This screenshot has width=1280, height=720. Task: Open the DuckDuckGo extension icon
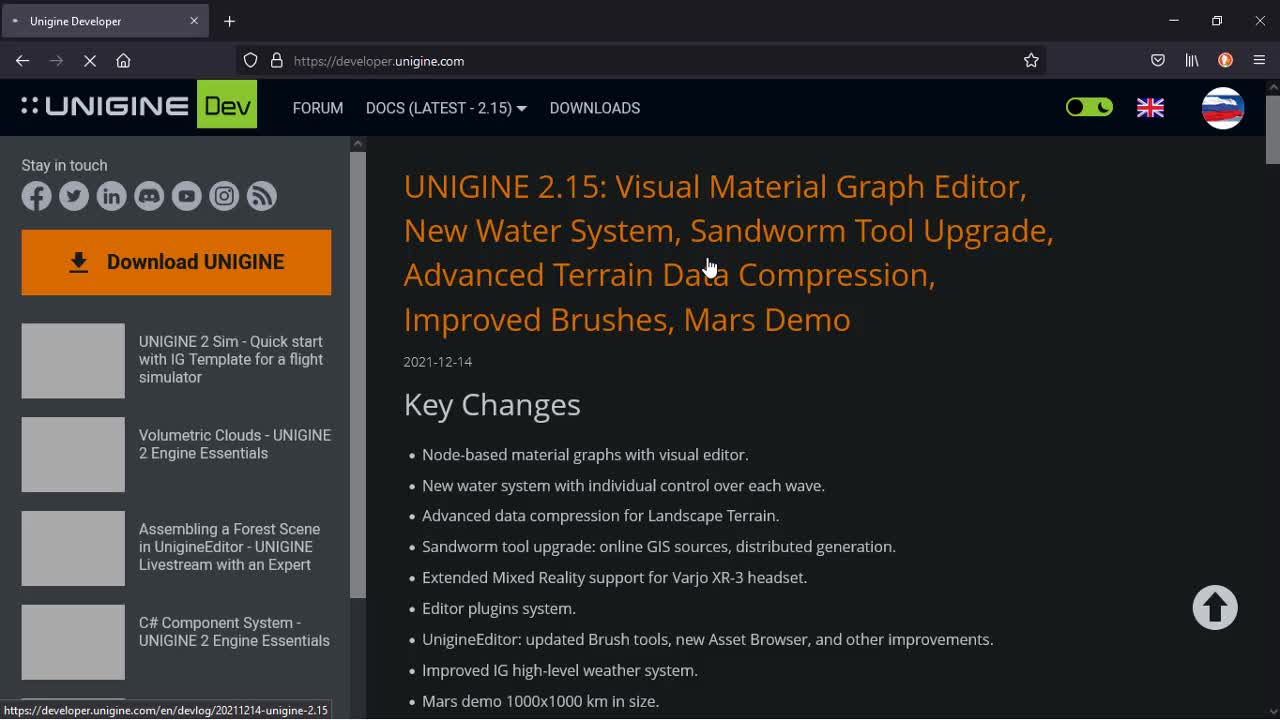tap(1225, 61)
